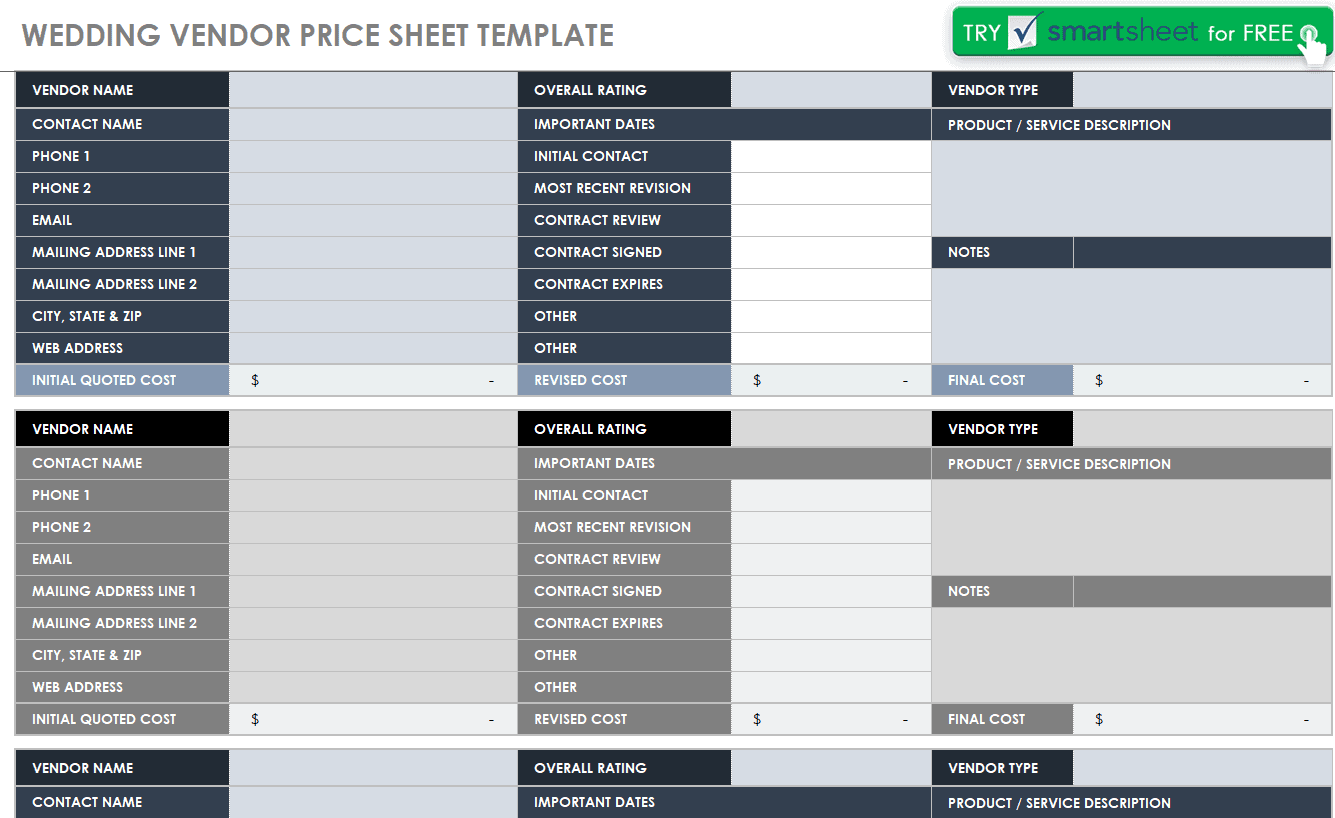Click Initial Quoted Cost amount cell in blue block

point(373,380)
